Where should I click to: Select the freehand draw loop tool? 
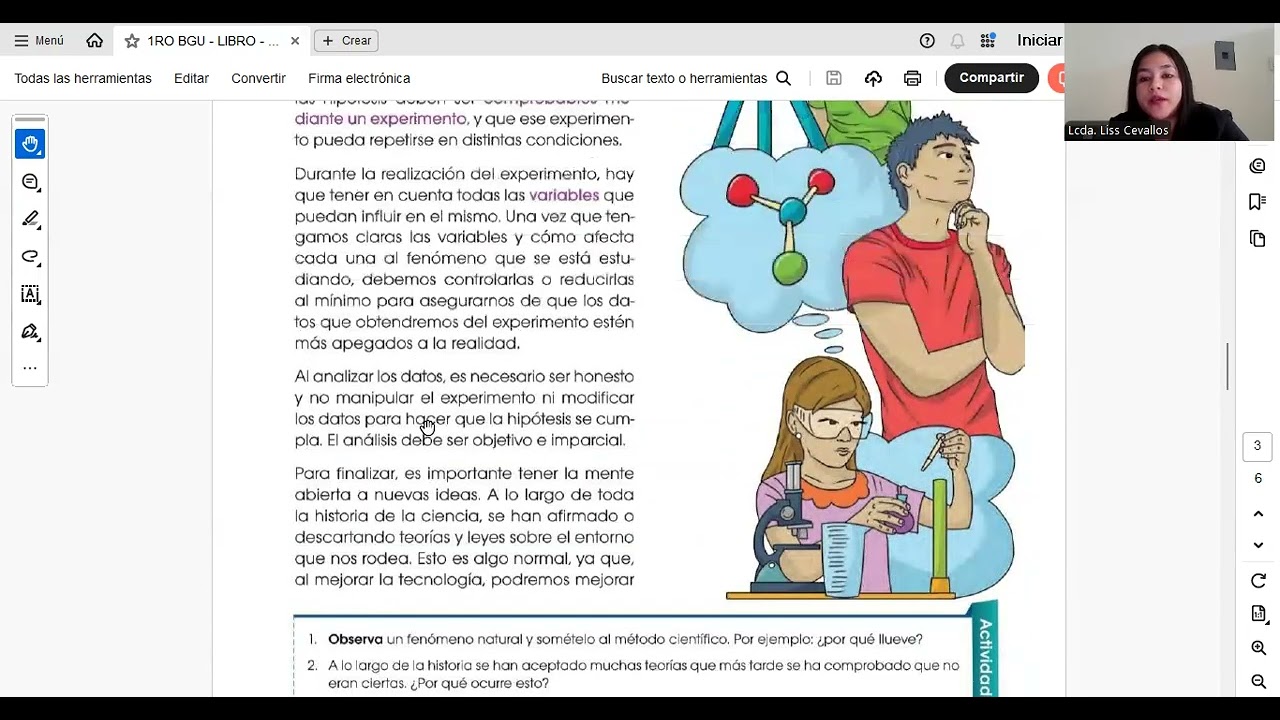(30, 257)
